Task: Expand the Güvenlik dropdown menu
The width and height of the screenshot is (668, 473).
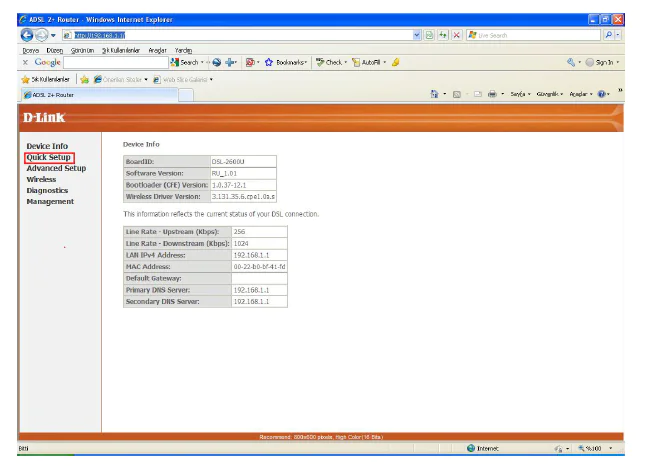Action: pos(551,94)
